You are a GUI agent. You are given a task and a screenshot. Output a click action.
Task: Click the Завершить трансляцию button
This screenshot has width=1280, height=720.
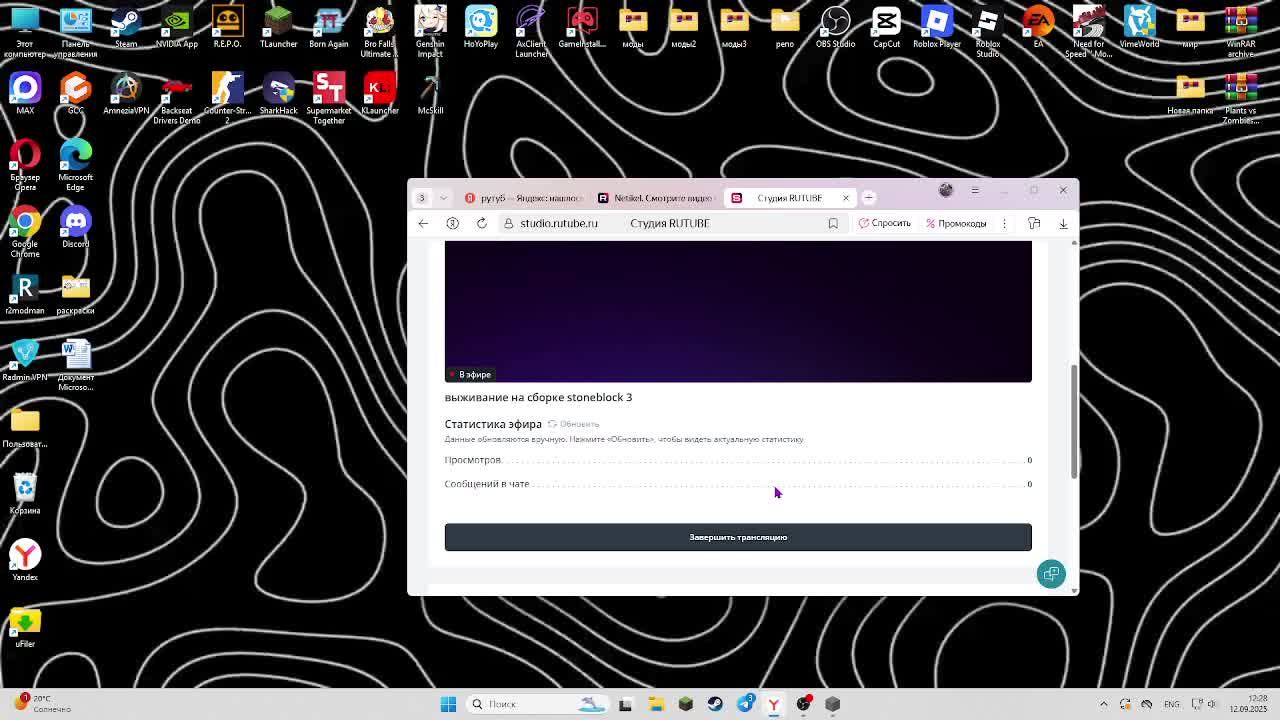click(737, 537)
